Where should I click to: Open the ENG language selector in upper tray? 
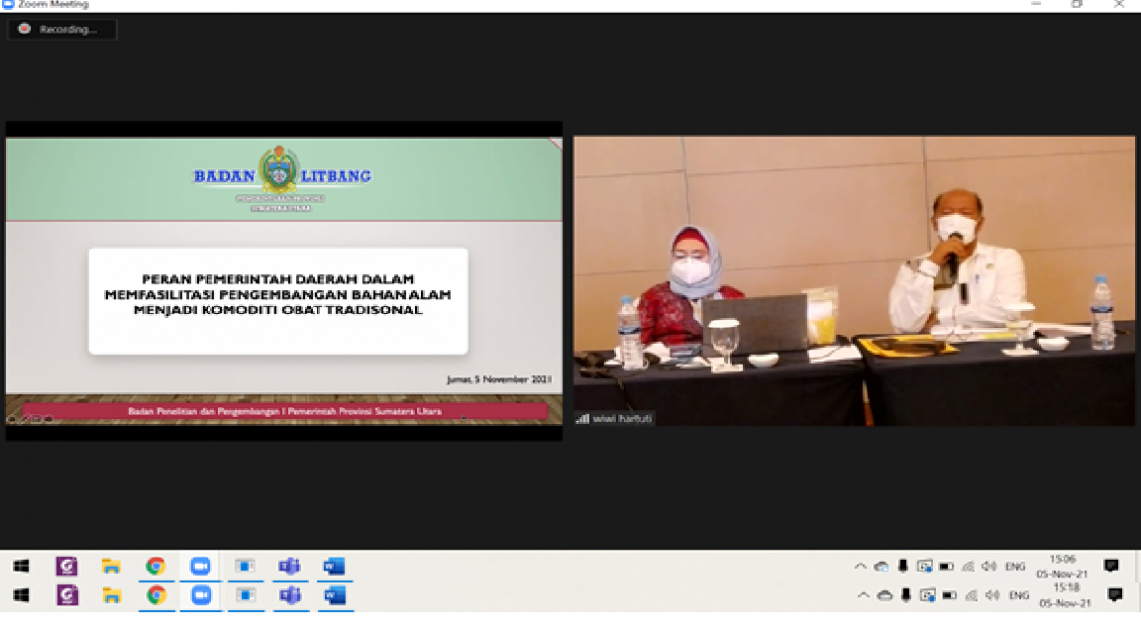1015,566
